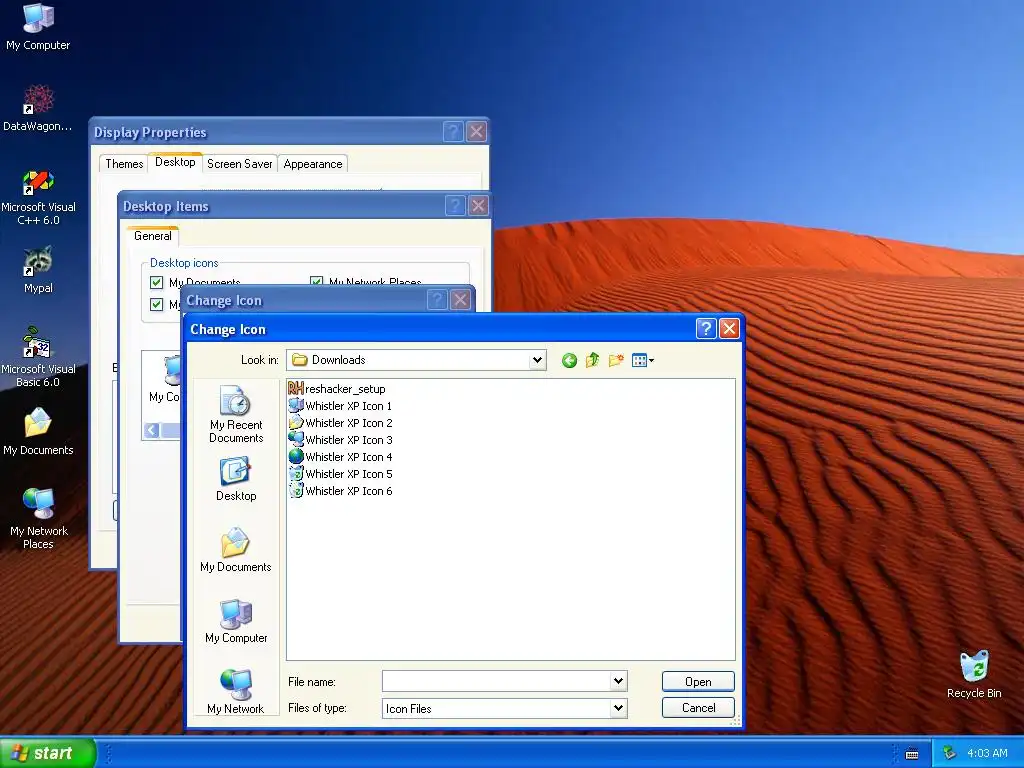Click the Help button on Display Properties

pos(453,132)
